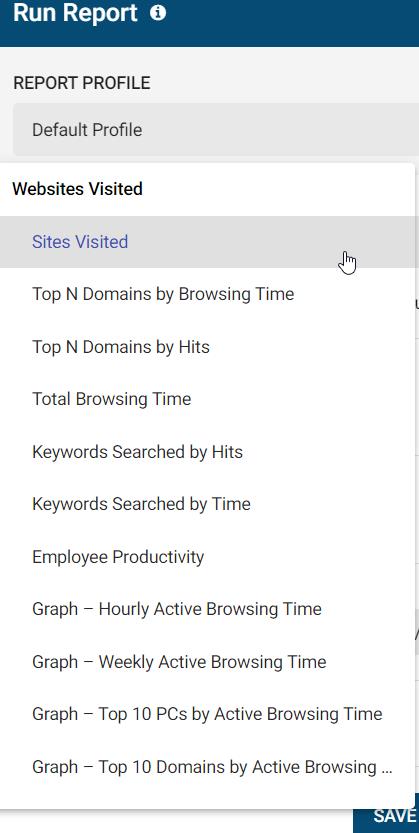The height and width of the screenshot is (833, 419).
Task: Choose Graph – Hourly Active Browsing Time
Action: click(207, 609)
